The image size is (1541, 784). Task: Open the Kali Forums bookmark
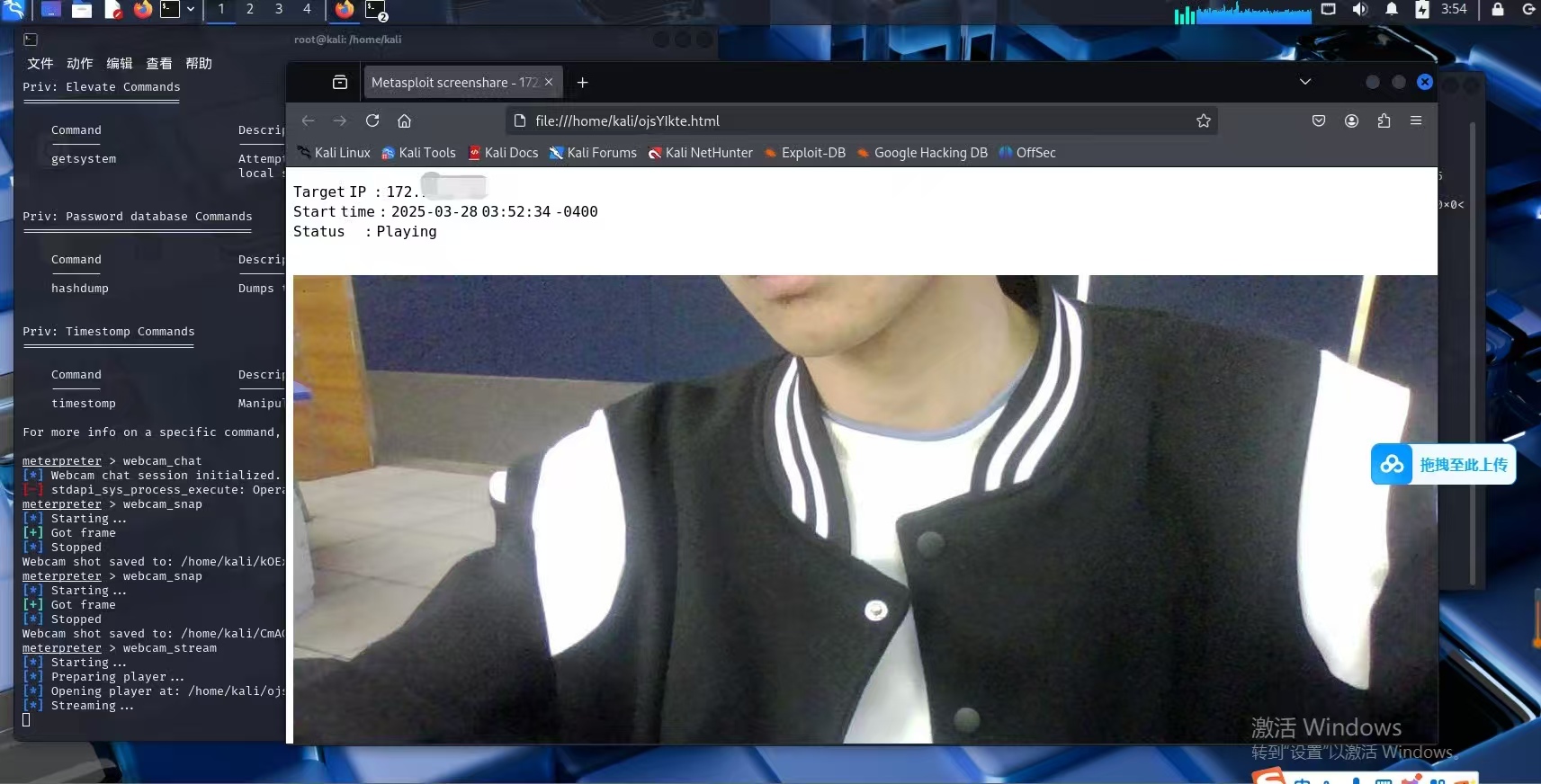[593, 153]
